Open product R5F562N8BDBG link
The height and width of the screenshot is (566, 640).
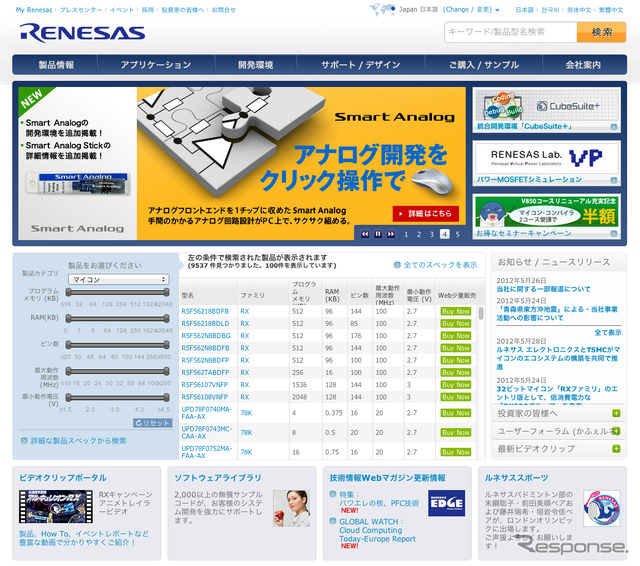point(206,336)
